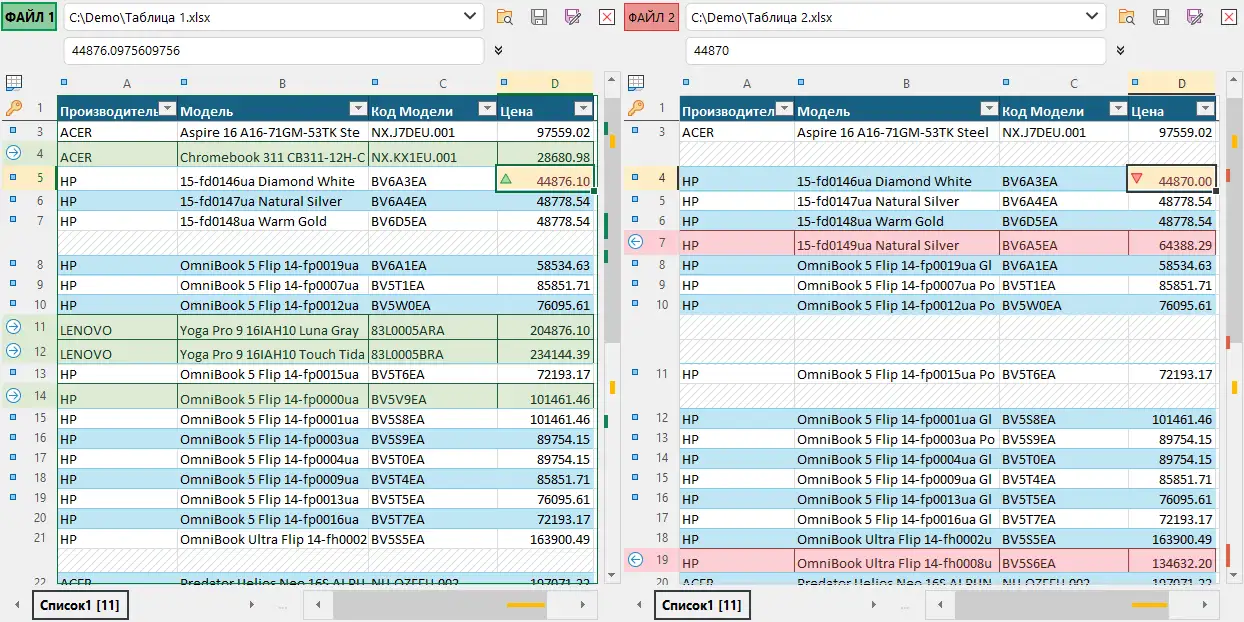1244x622 pixels.
Task: Toggle column A marker square in File 2
Action: [x=685, y=82]
